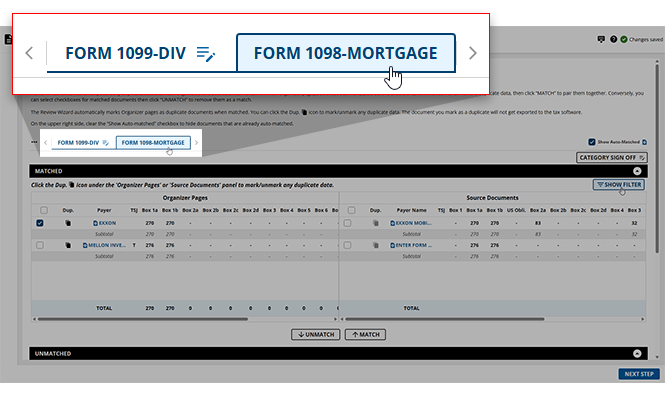Click the document icon beside Show Auto-Matched
The height and width of the screenshot is (408, 665).
(644, 142)
